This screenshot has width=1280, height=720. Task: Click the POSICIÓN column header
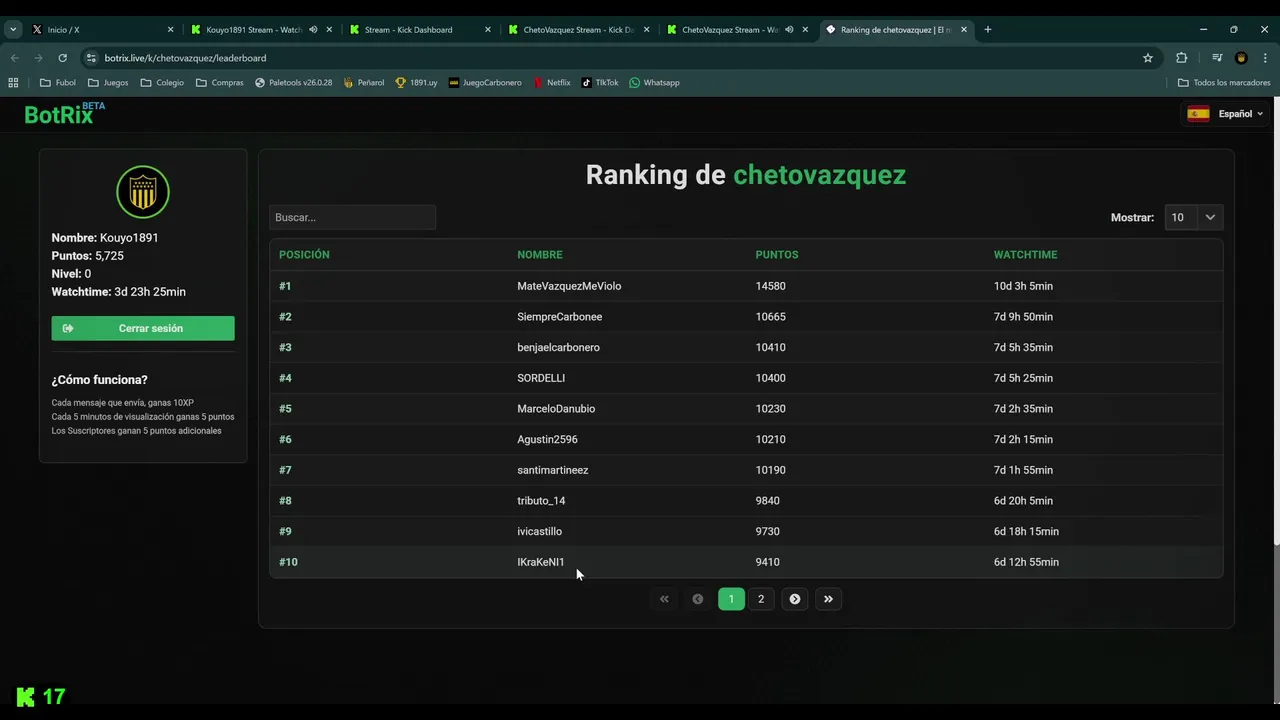point(304,255)
